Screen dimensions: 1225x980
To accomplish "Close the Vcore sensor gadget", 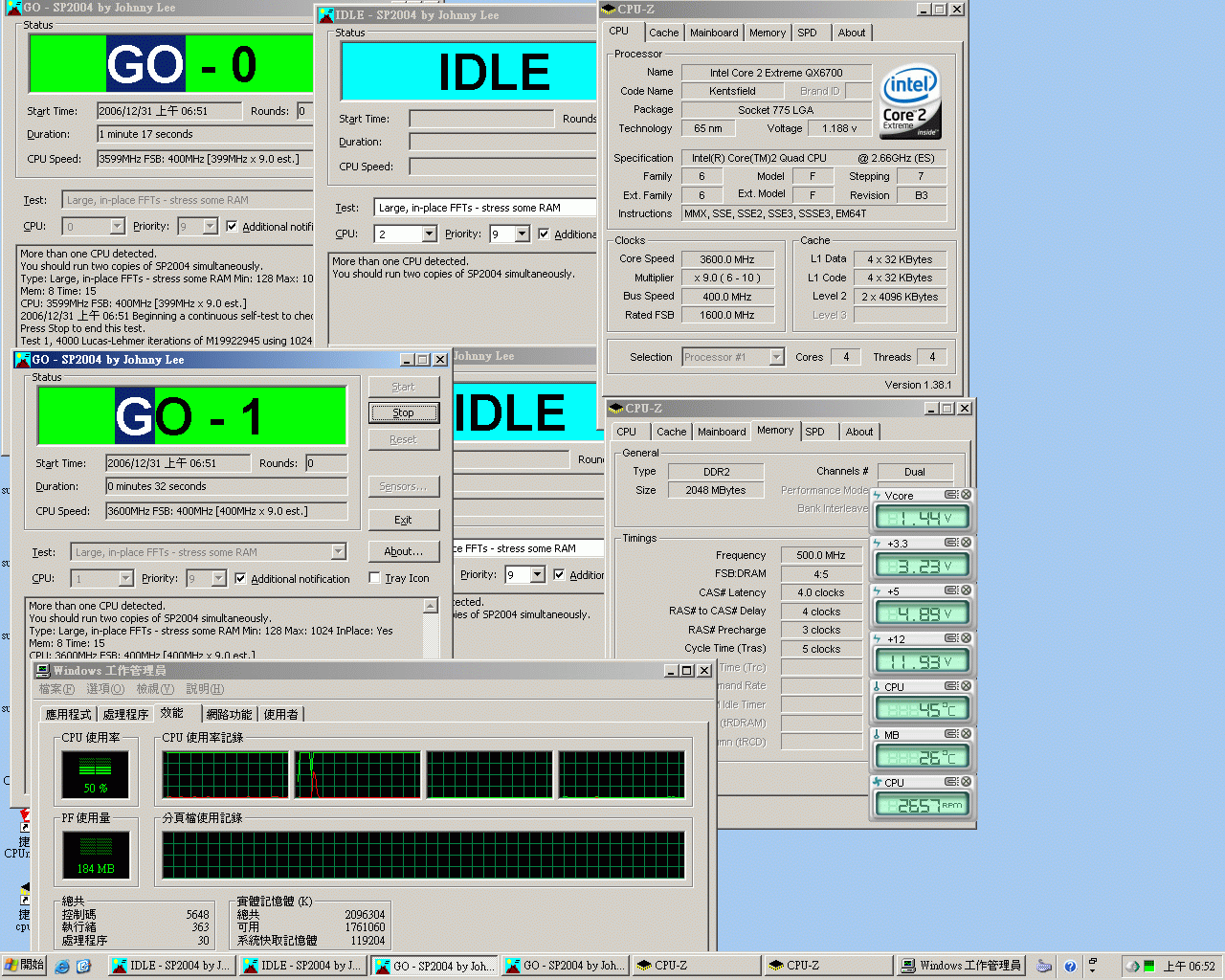I will [966, 495].
